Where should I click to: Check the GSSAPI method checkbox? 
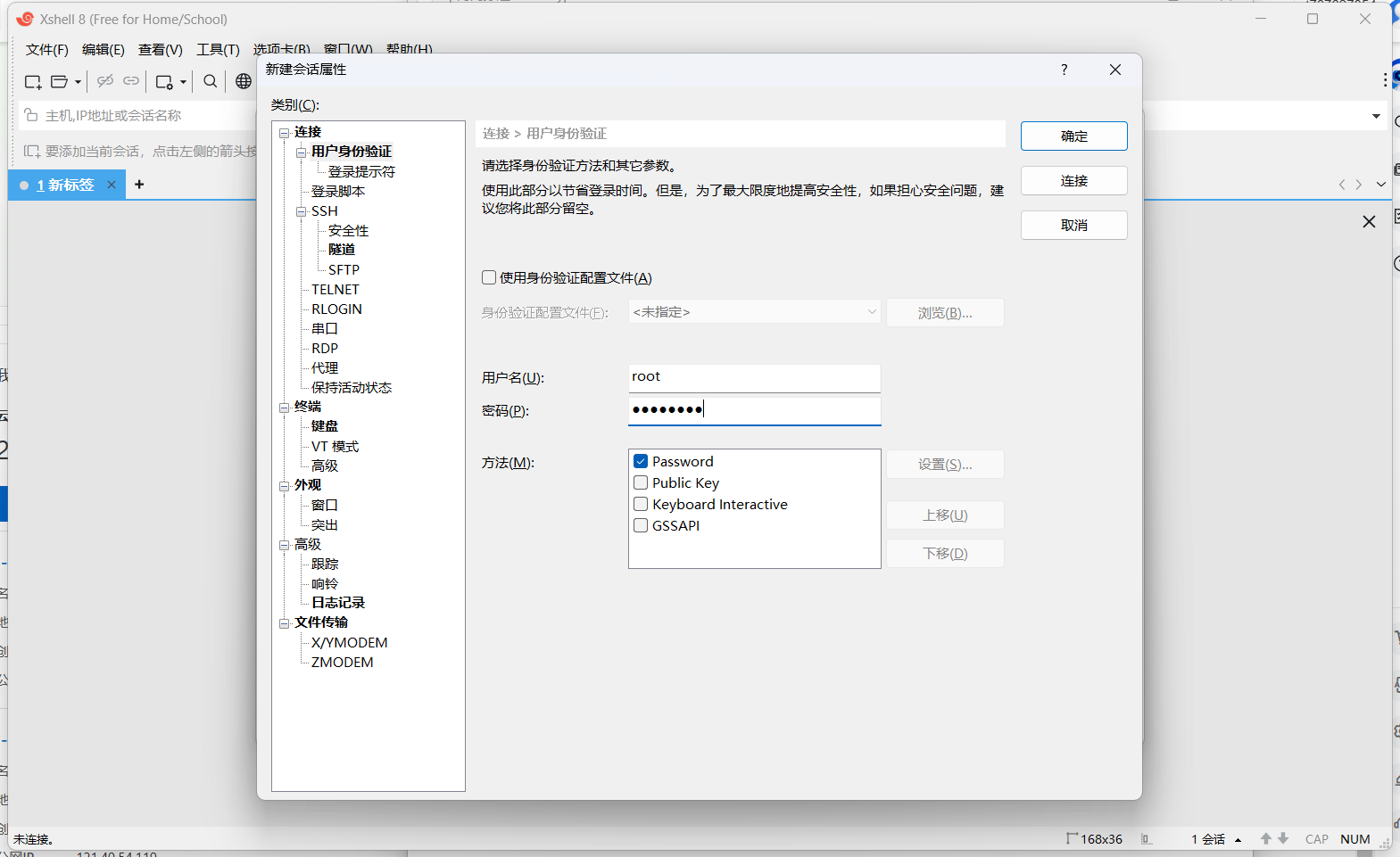[641, 525]
